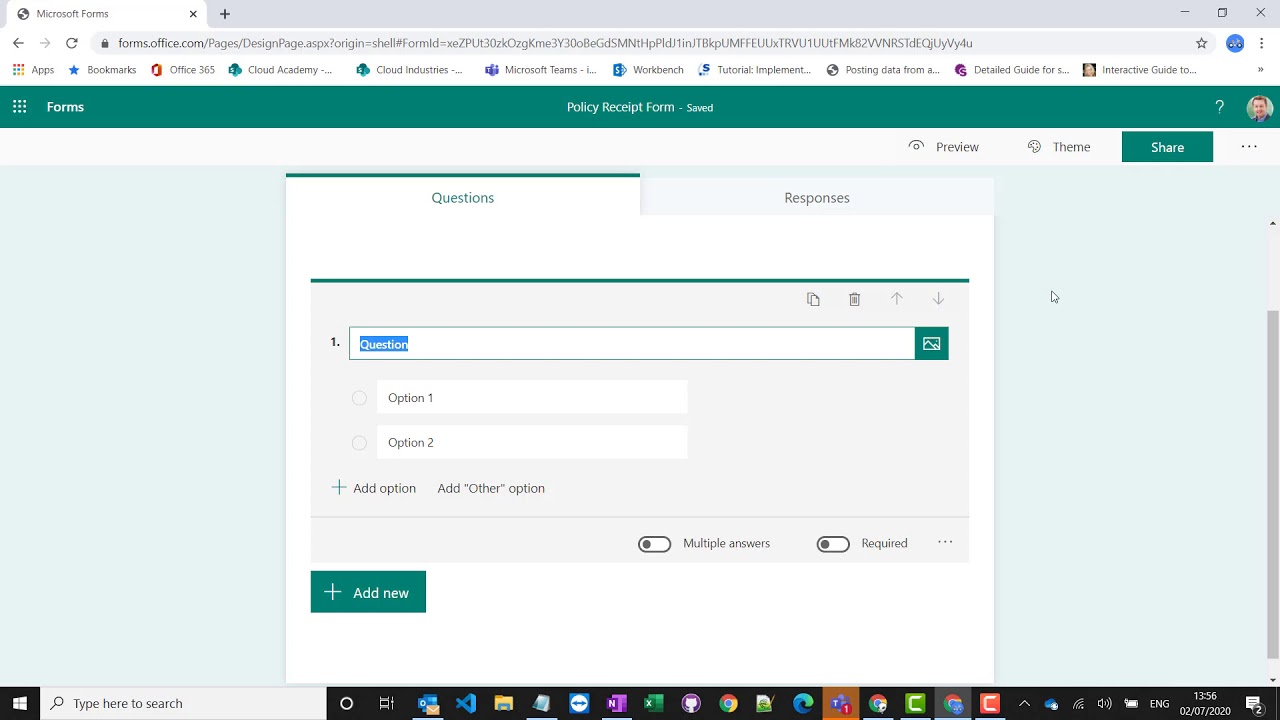Open TeamViewer from the taskbar

point(579,703)
